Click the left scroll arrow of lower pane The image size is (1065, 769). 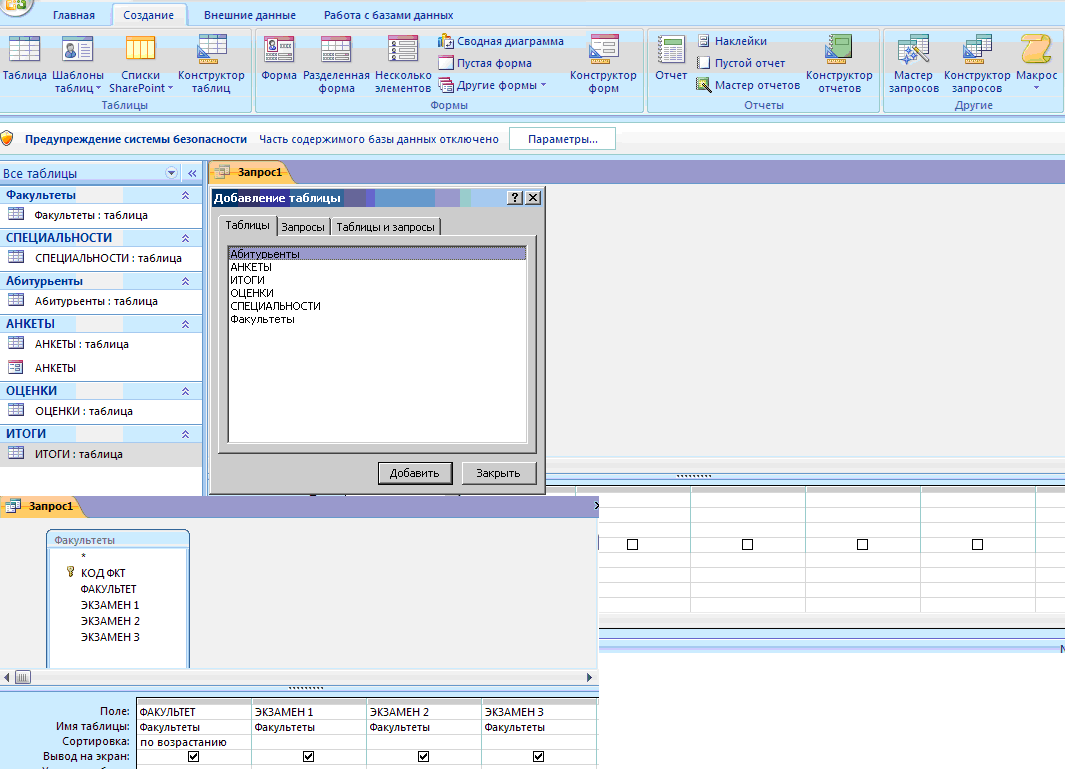pos(7,677)
